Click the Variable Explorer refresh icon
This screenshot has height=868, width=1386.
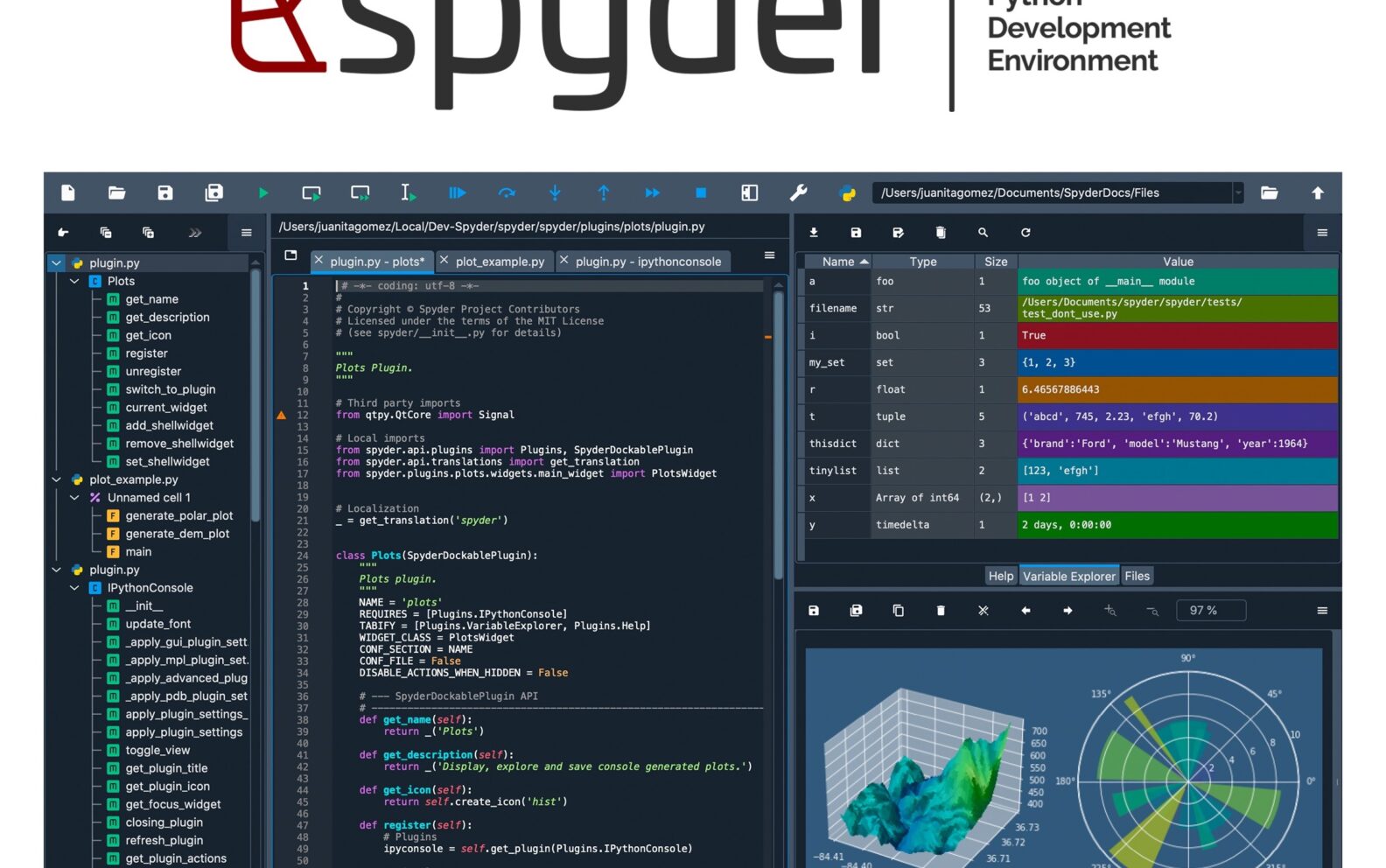[x=1025, y=233]
